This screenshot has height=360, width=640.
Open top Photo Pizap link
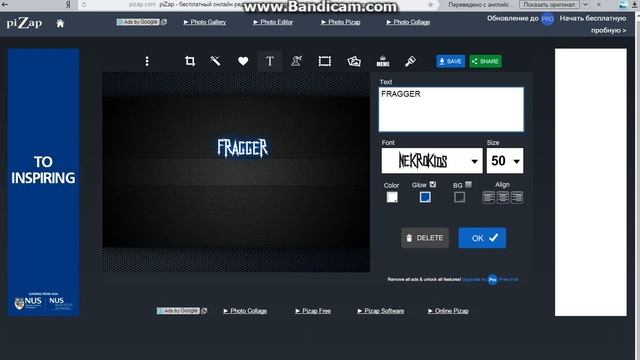341,22
